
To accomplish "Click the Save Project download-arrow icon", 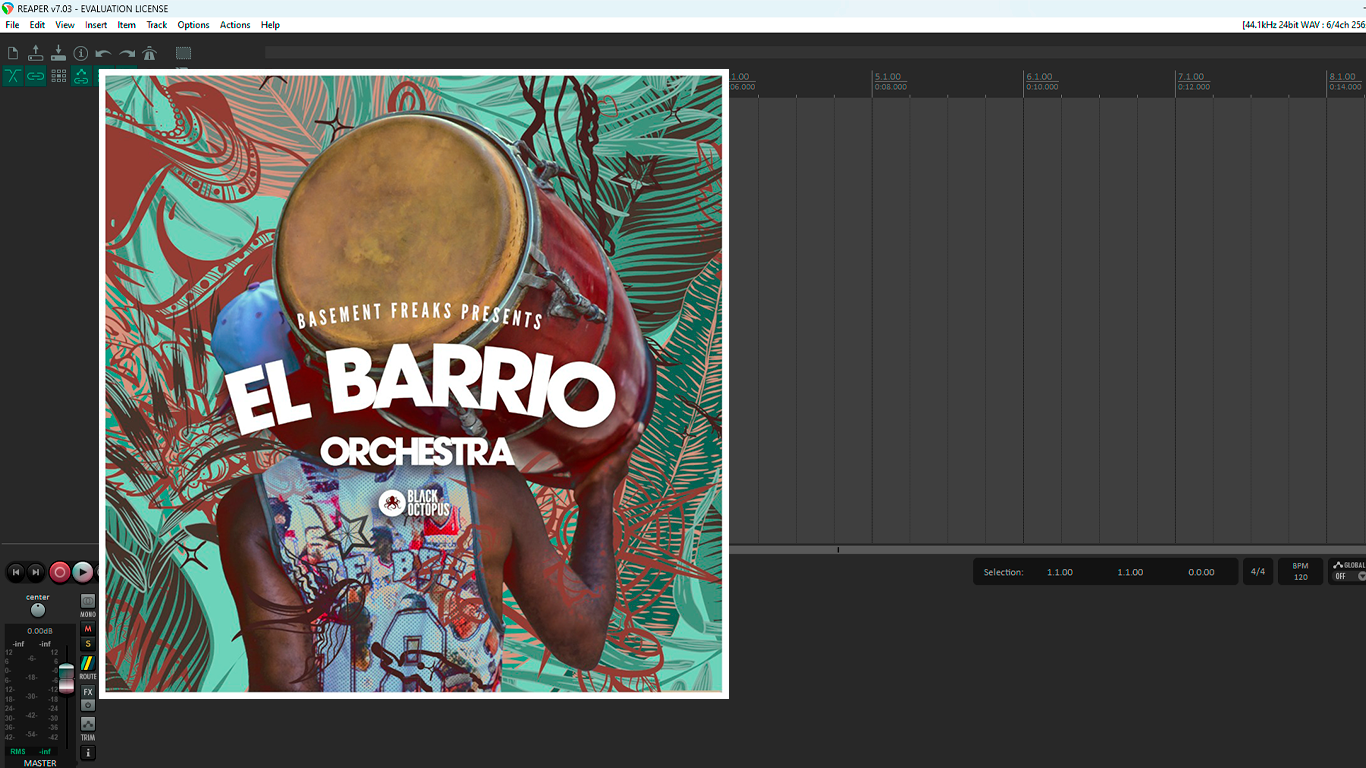I will click(58, 53).
